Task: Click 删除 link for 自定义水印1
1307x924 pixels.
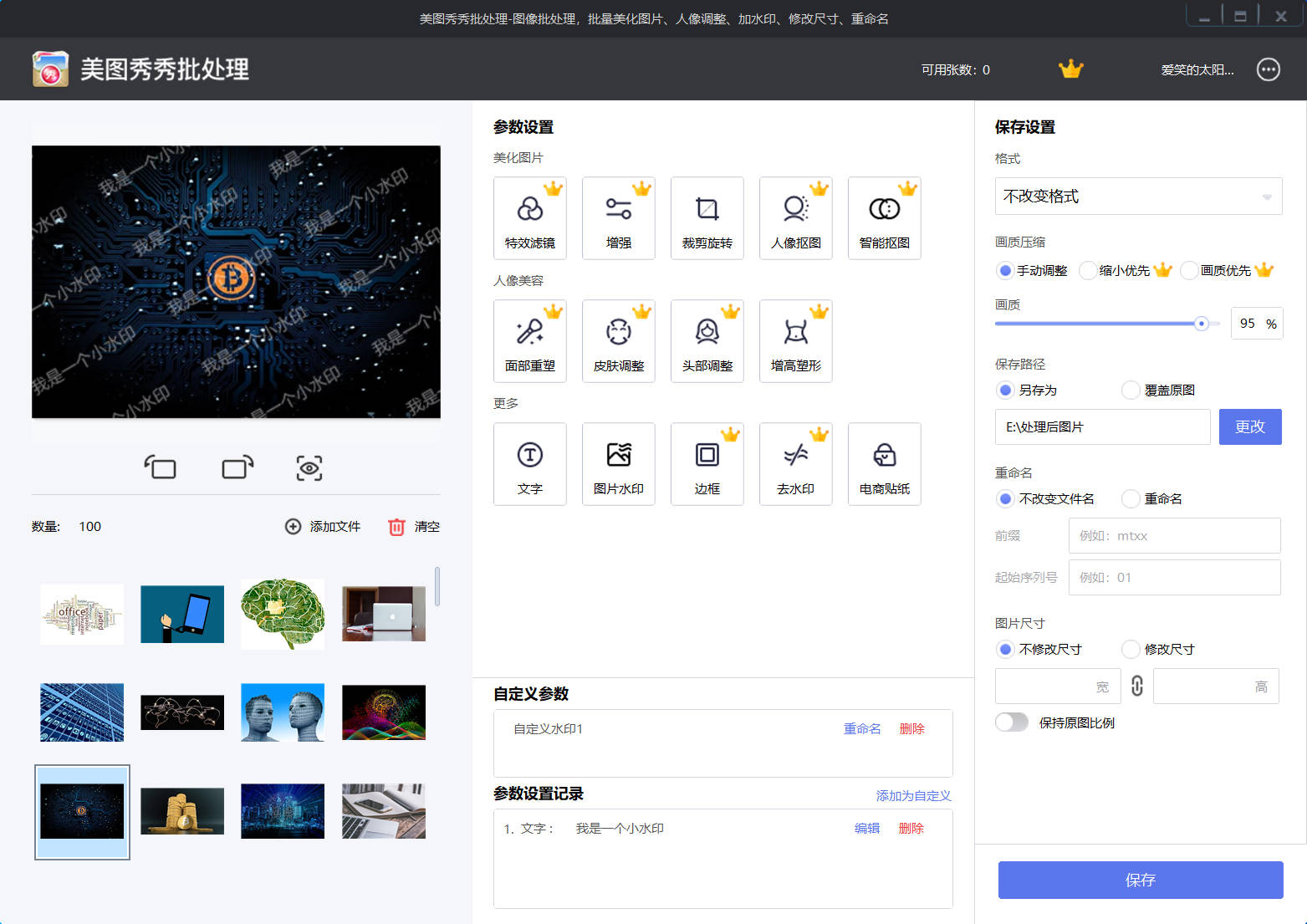Action: pos(911,729)
